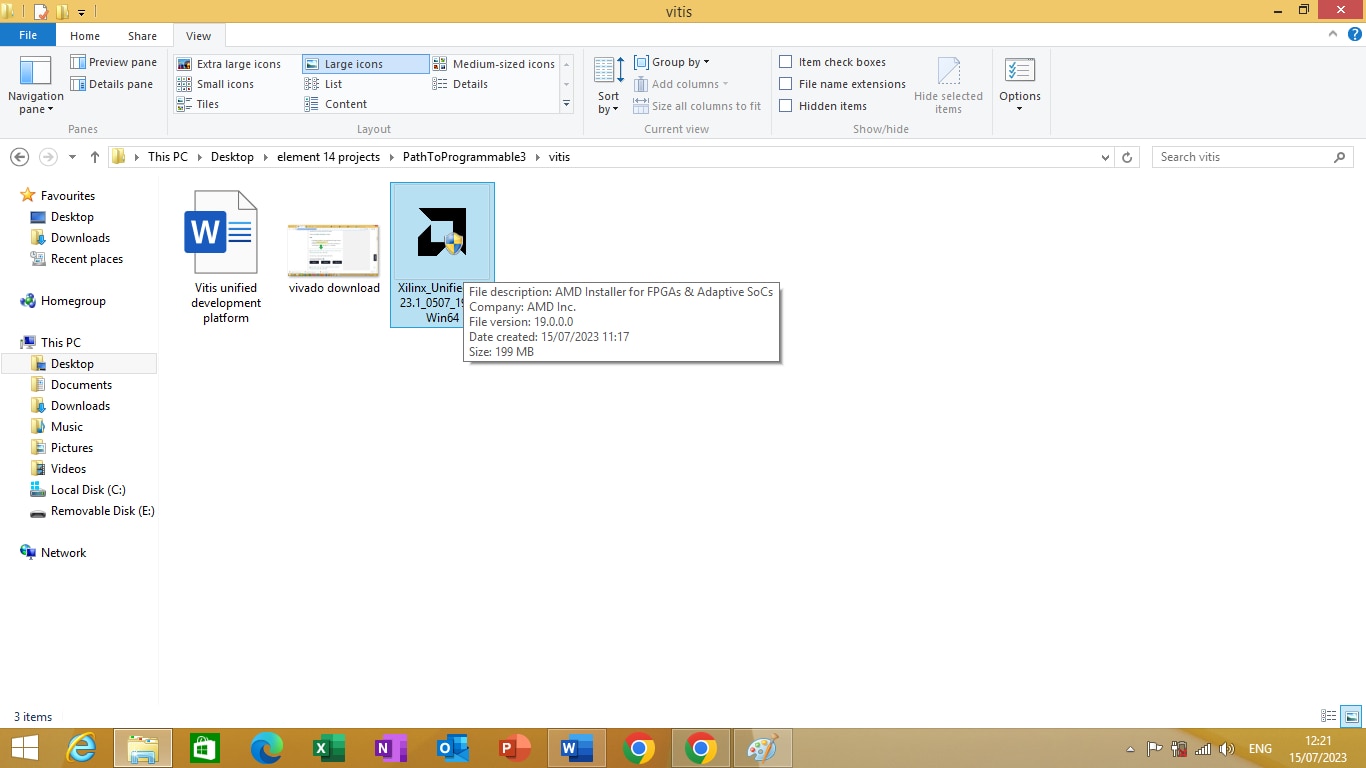Switch to large thumbnails via status bar icon

1351,716
